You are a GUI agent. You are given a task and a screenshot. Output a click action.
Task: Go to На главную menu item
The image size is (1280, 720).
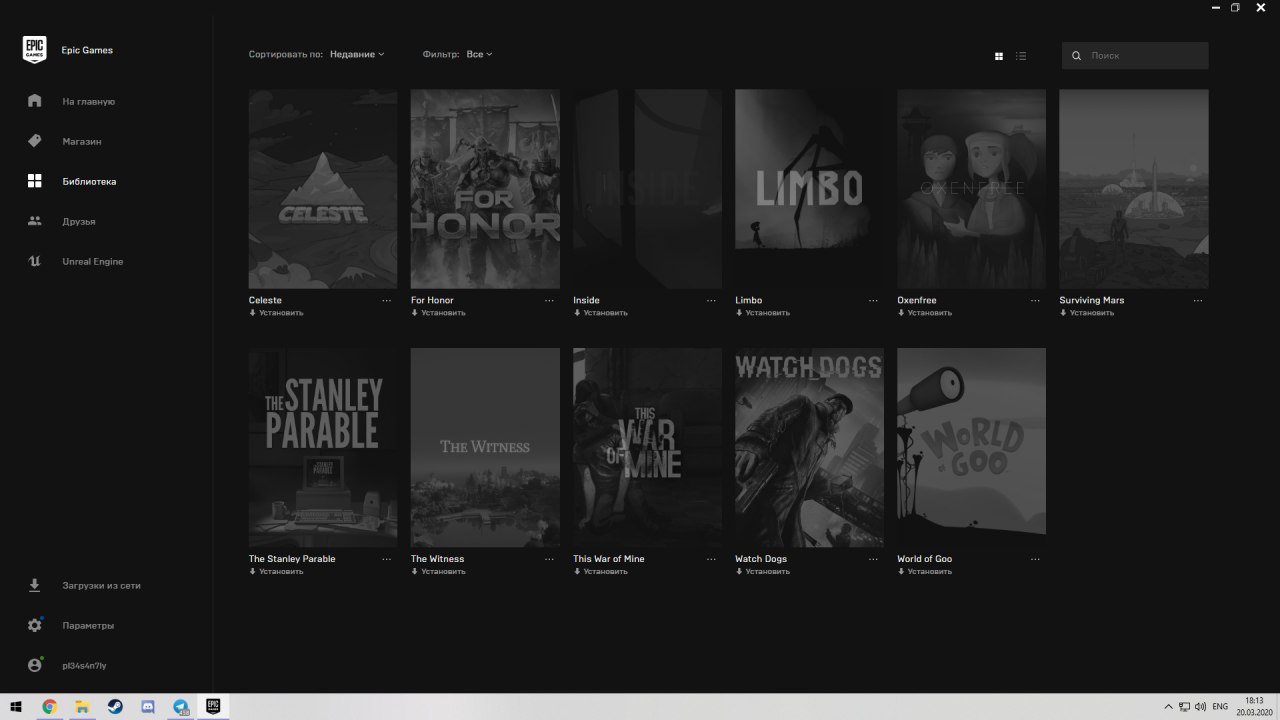[x=89, y=102]
